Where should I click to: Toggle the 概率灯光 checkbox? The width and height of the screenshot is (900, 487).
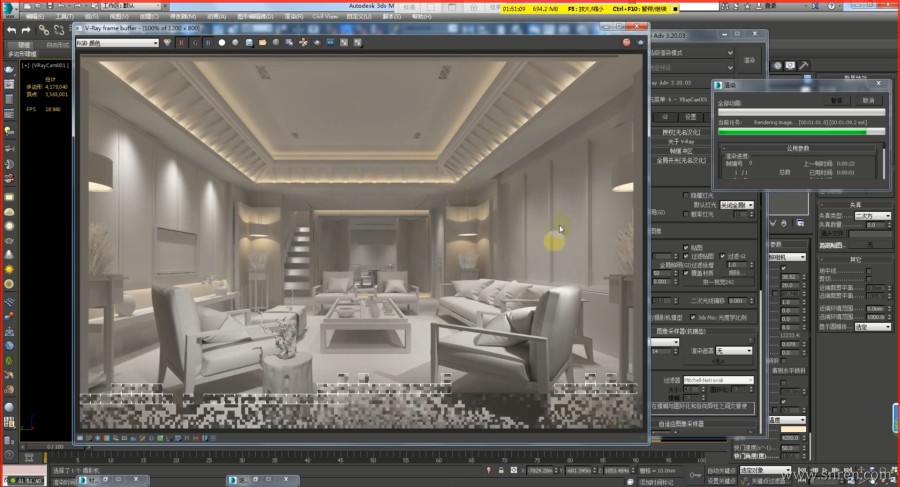click(x=686, y=214)
